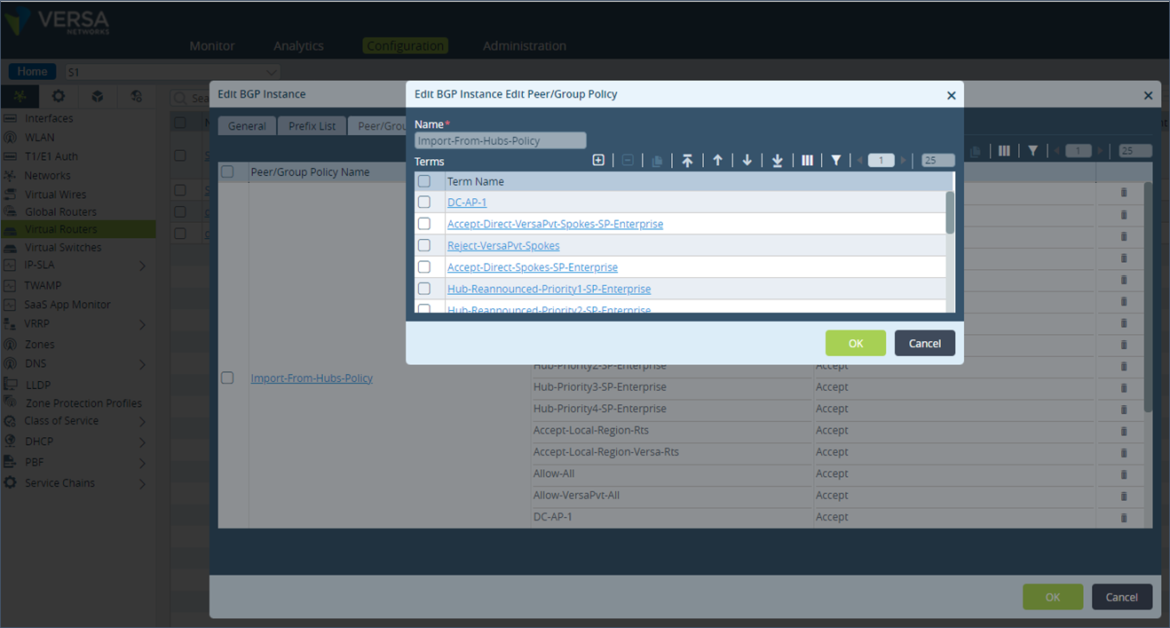Move selected term down with down-arrow icon
1170x628 pixels.
click(748, 159)
